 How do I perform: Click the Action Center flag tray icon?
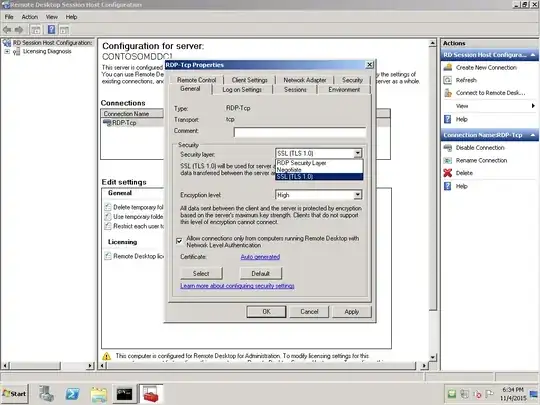pyautogui.click(x=489, y=394)
